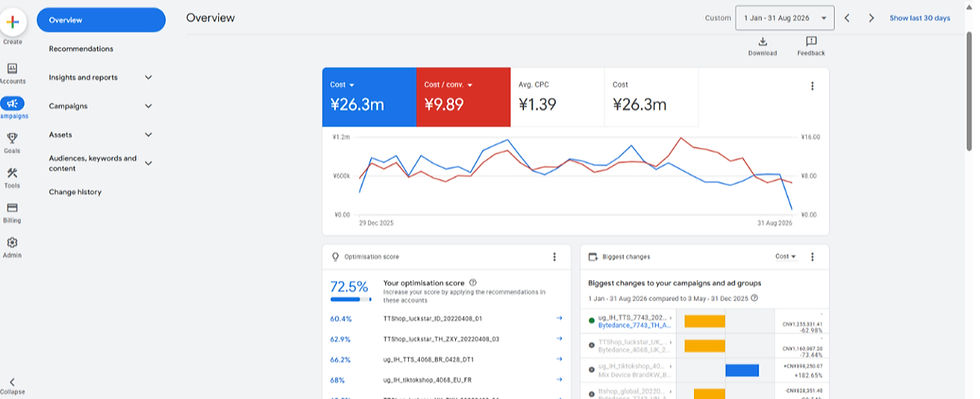
Task: Click the Download icon
Action: [x=762, y=42]
